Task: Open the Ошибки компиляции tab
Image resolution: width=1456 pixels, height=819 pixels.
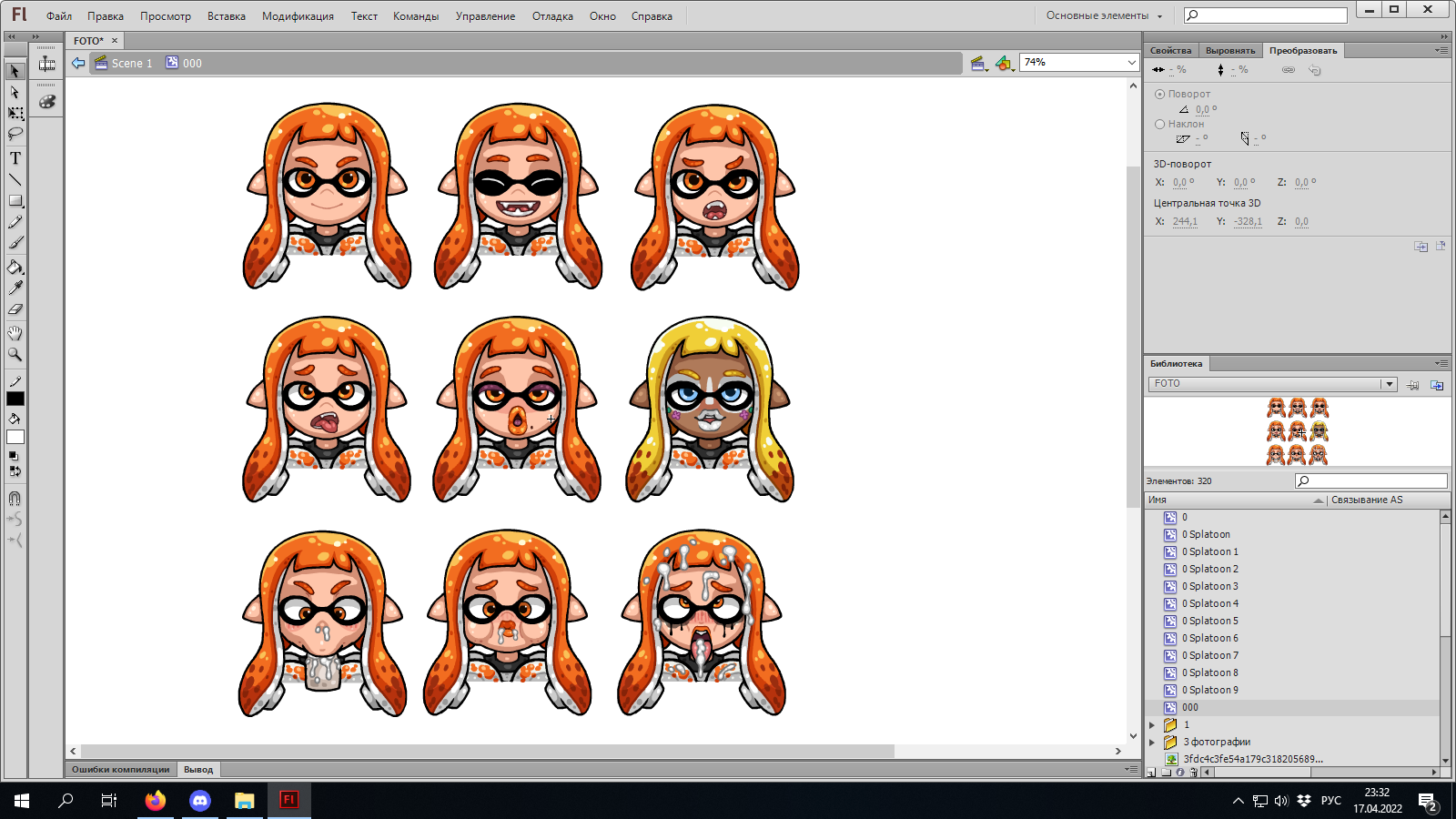Action: coord(121,770)
